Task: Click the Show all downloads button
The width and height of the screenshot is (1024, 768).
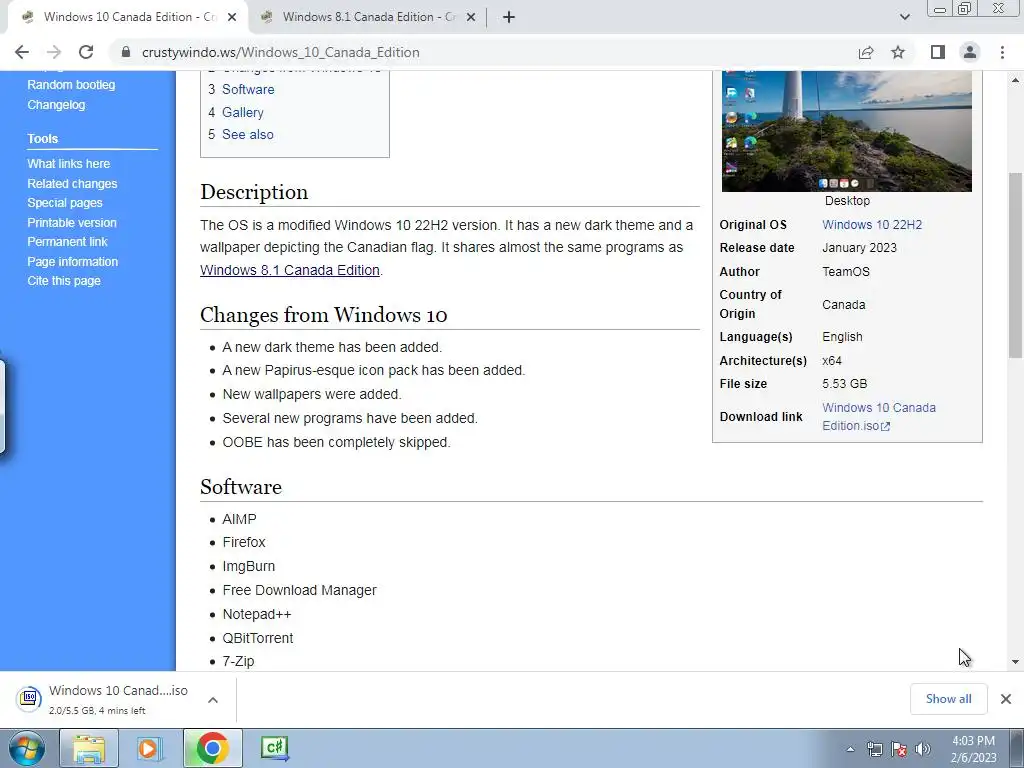Action: [948, 699]
